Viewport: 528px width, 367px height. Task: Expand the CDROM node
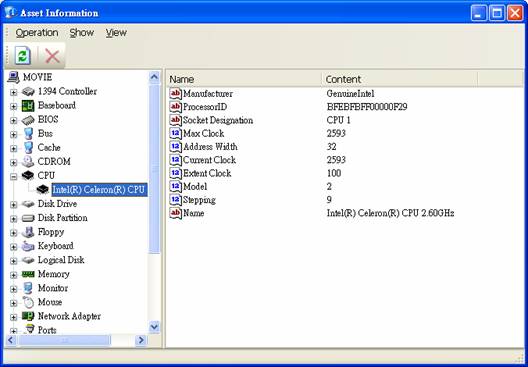13,163
